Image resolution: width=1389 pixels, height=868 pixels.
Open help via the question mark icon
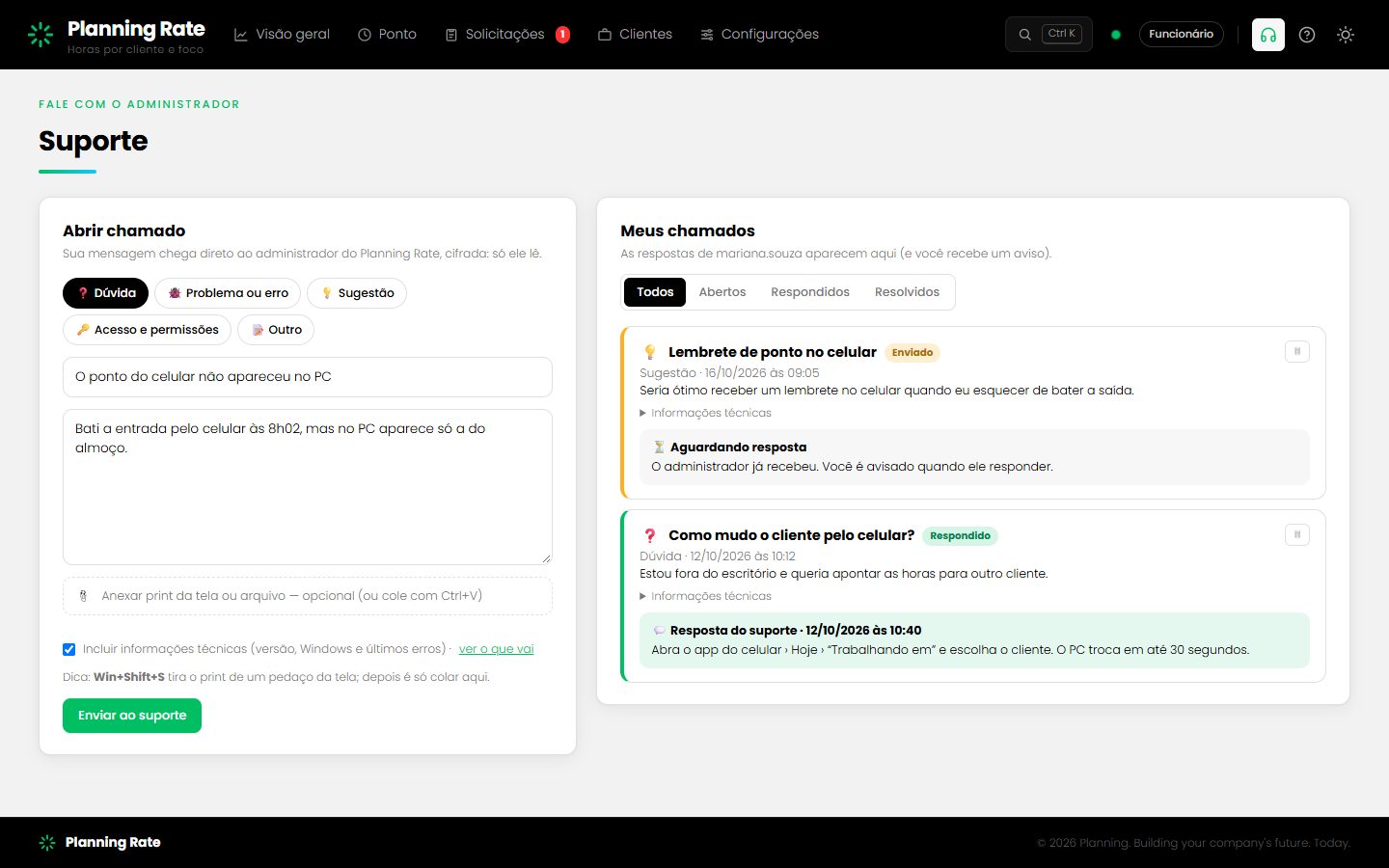pyautogui.click(x=1307, y=35)
